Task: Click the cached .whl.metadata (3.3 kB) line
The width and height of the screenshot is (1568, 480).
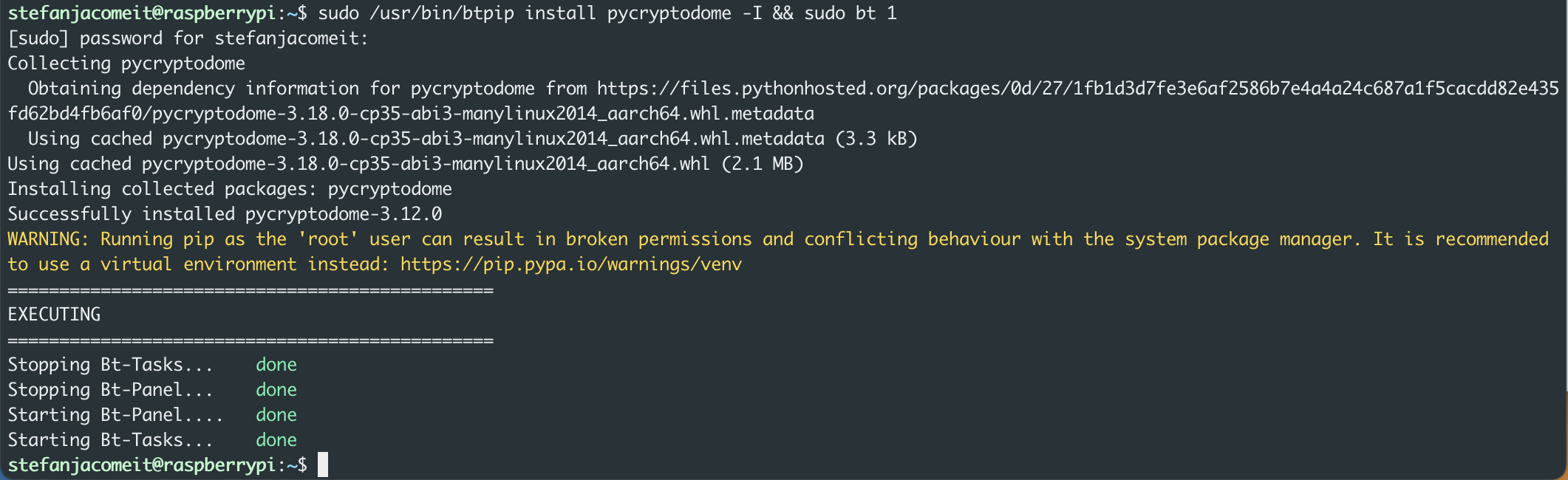Action: [x=472, y=139]
